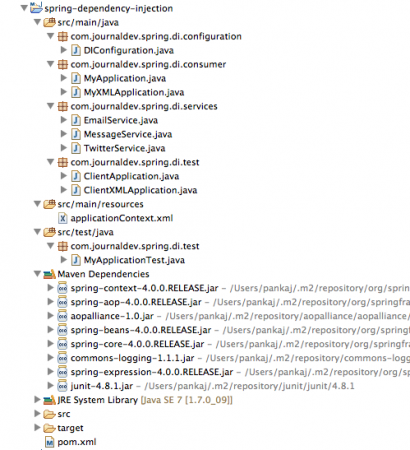
Task: Click the MyApplication.java file icon
Action: pyautogui.click(x=76, y=78)
